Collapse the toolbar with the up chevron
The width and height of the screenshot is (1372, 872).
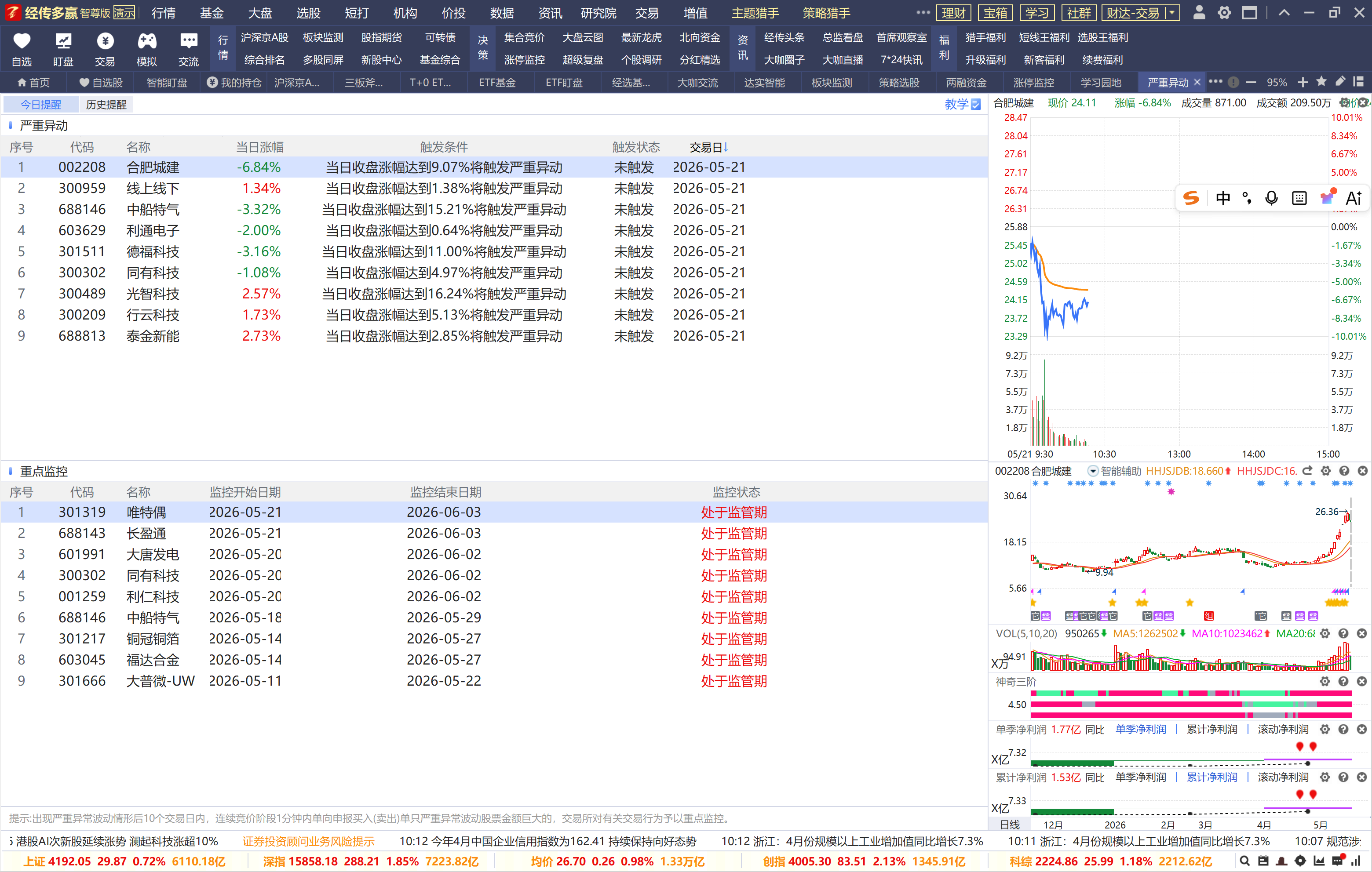pos(1284,13)
